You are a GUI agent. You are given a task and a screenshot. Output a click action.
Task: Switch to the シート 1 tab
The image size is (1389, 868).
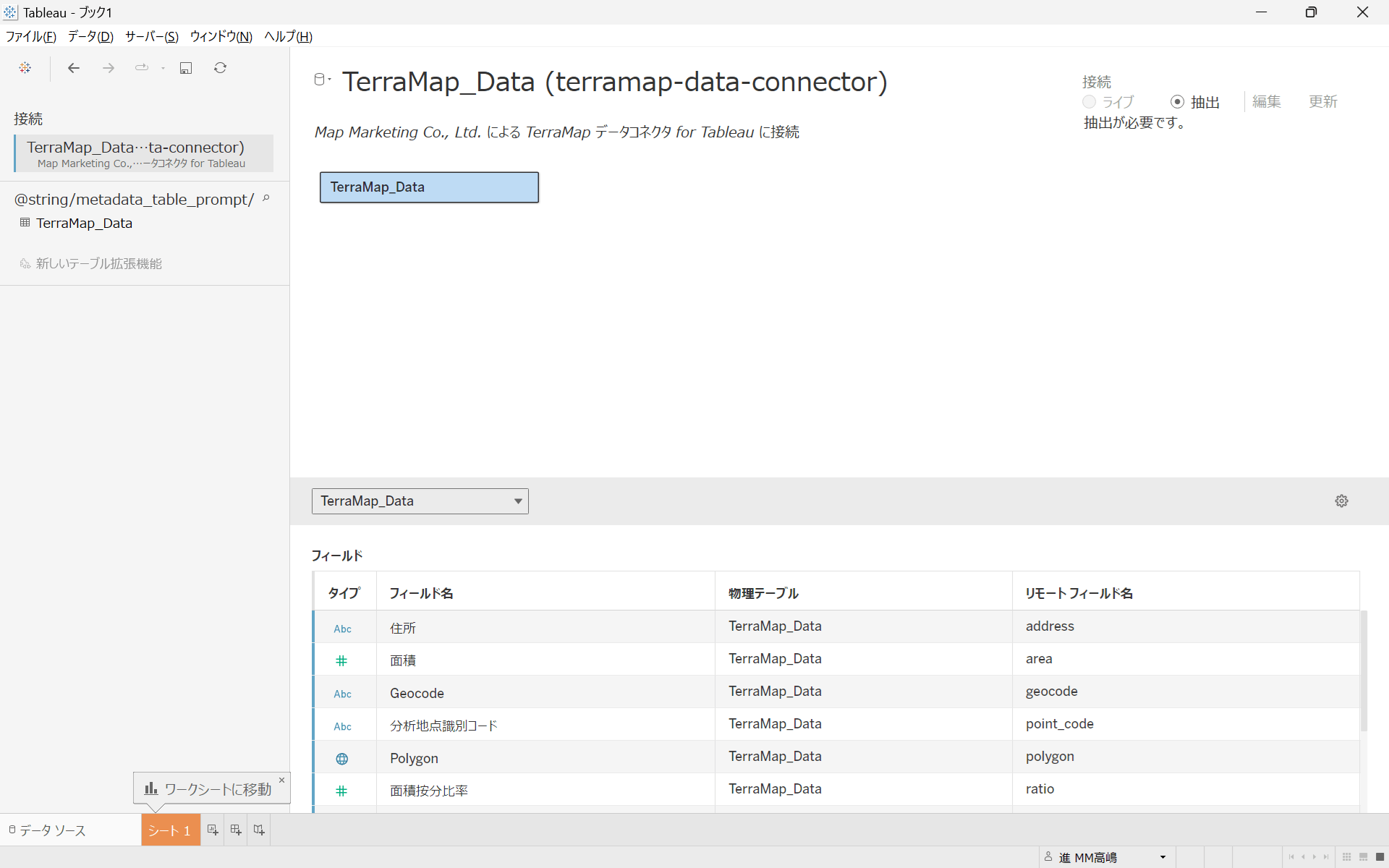(x=169, y=830)
